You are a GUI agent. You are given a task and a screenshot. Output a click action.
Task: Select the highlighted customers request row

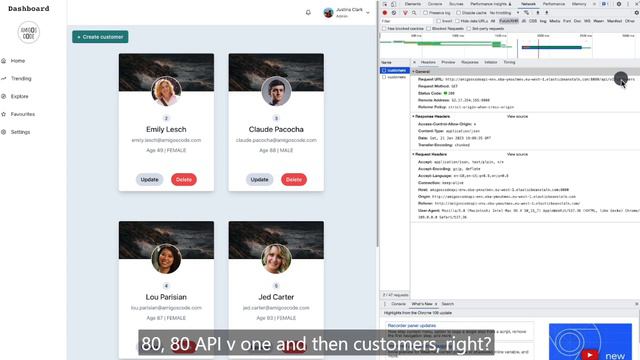pyautogui.click(x=395, y=71)
